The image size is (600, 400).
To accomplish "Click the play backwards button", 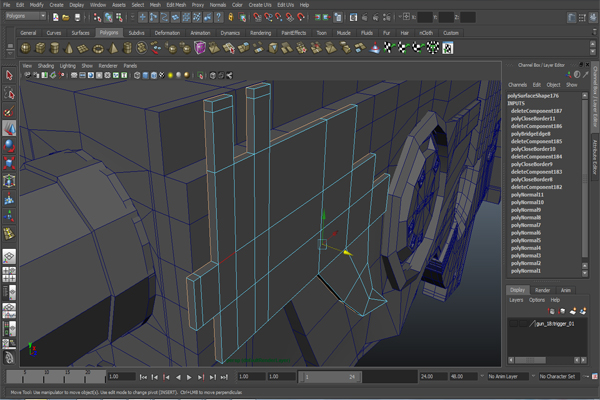I will (x=178, y=377).
